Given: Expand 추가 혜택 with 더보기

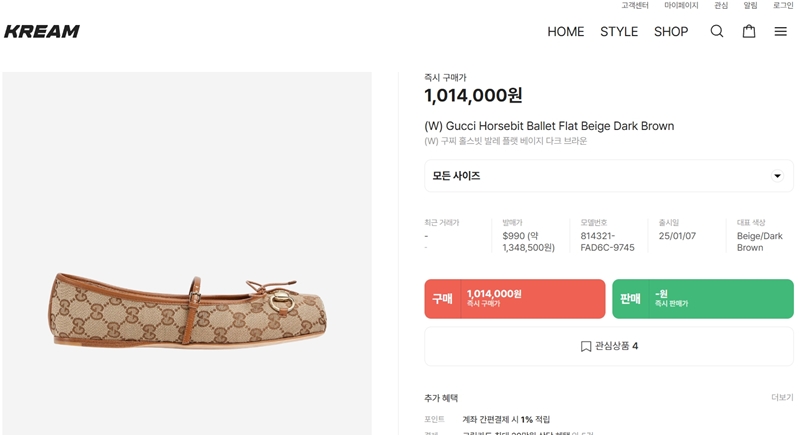Looking at the screenshot, I should pyautogui.click(x=781, y=397).
